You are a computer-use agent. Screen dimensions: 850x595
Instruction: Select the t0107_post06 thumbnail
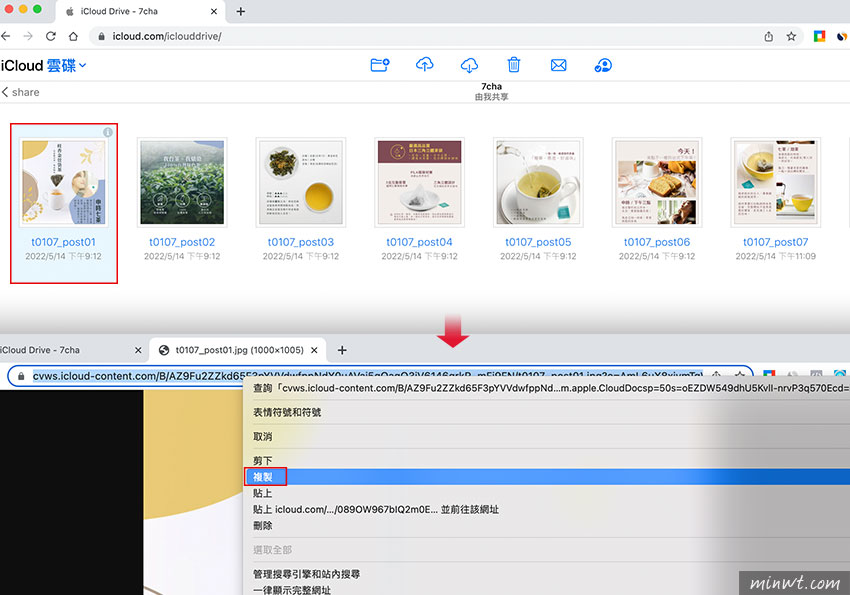coord(657,182)
